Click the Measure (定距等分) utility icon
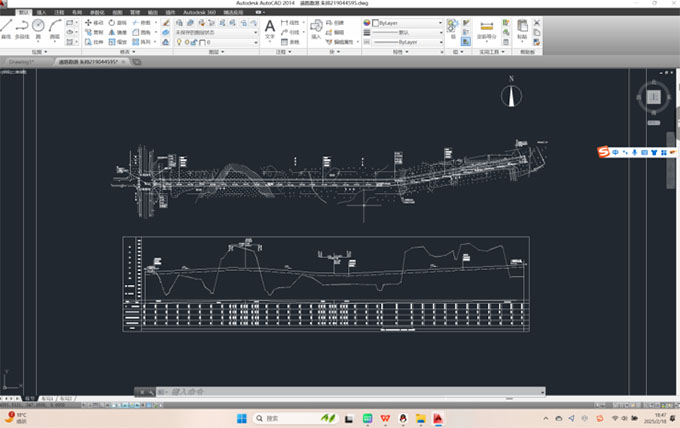The image size is (680, 428). point(485,28)
